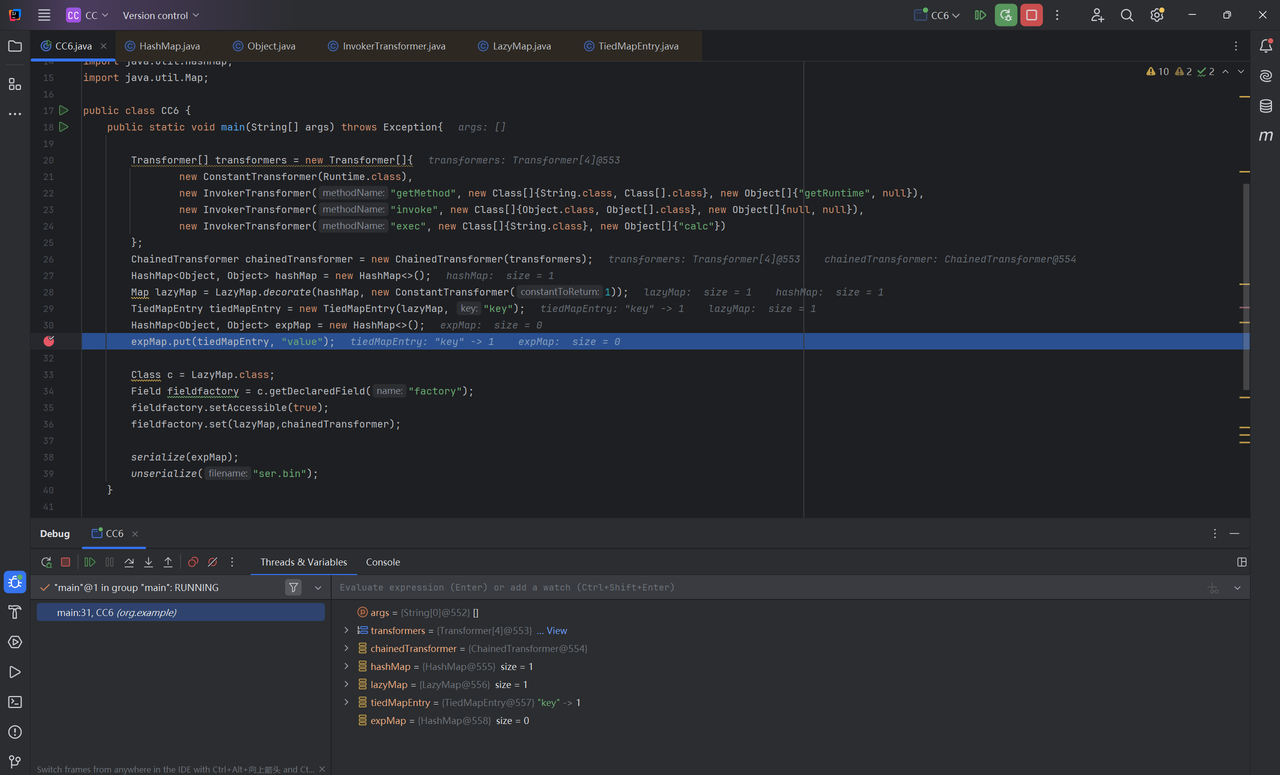The image size is (1280, 775).
Task: Run class CC6 from line 17 gutter
Action: (x=63, y=111)
